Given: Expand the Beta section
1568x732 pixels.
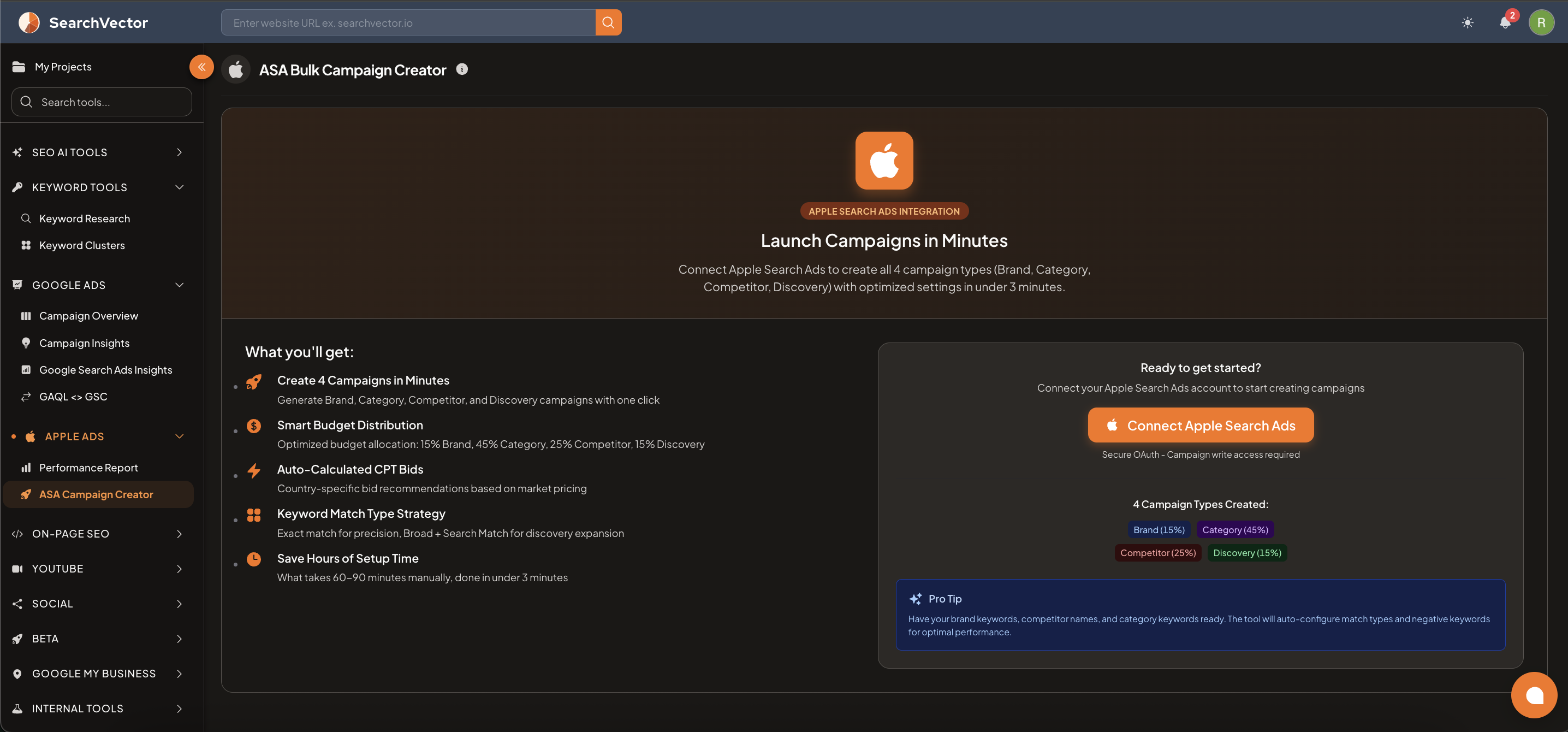Looking at the screenshot, I should (x=97, y=638).
